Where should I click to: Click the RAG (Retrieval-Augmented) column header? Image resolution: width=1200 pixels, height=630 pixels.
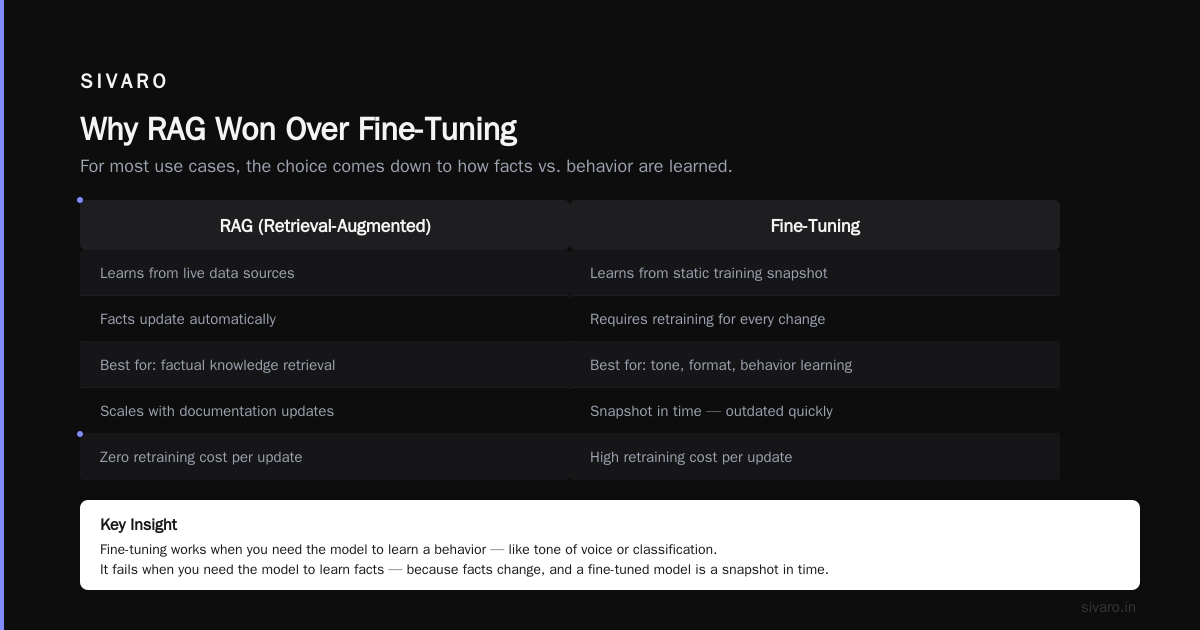[325, 225]
